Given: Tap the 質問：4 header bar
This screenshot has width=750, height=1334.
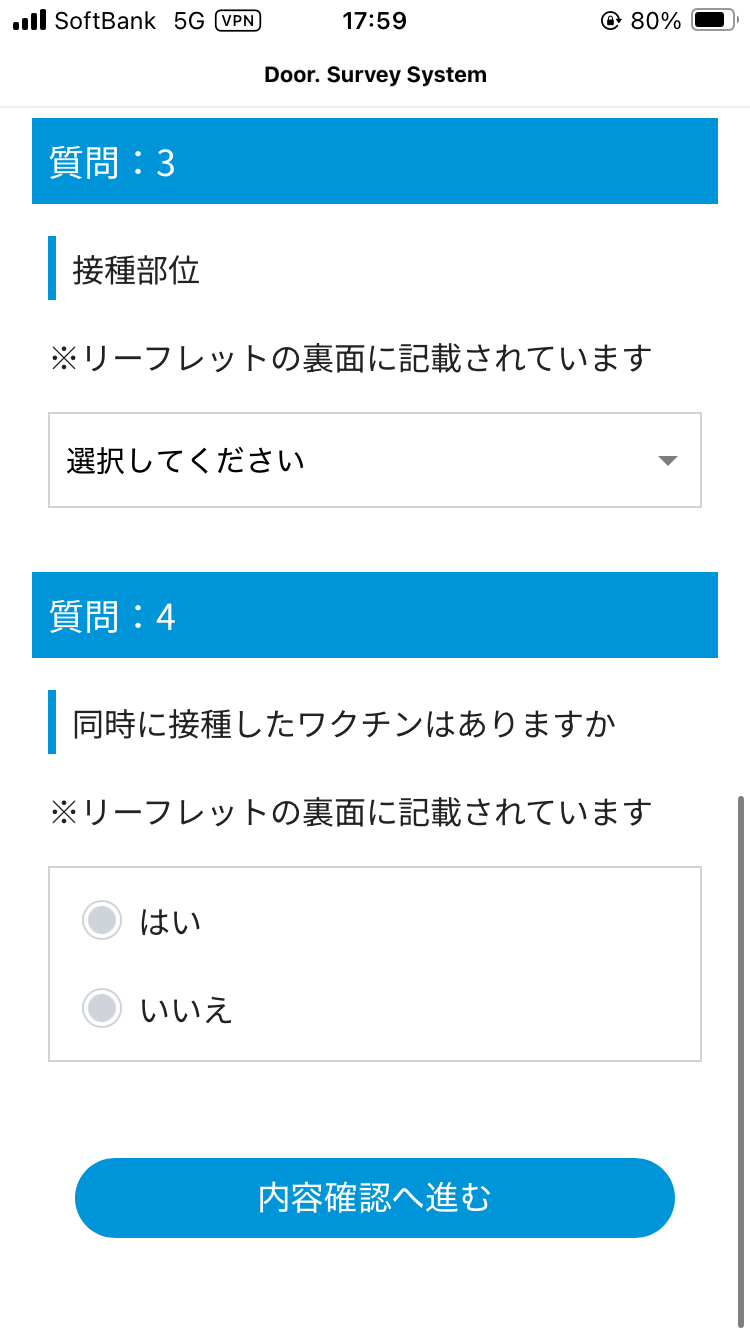Looking at the screenshot, I should (x=375, y=615).
